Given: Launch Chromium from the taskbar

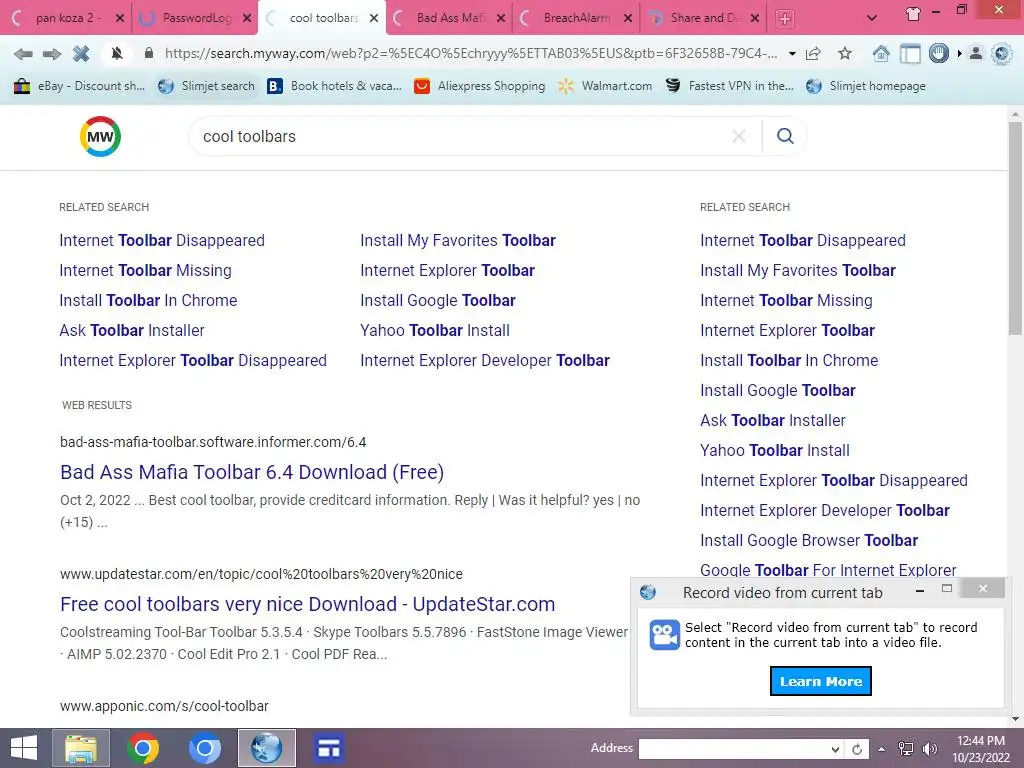Looking at the screenshot, I should 205,748.
